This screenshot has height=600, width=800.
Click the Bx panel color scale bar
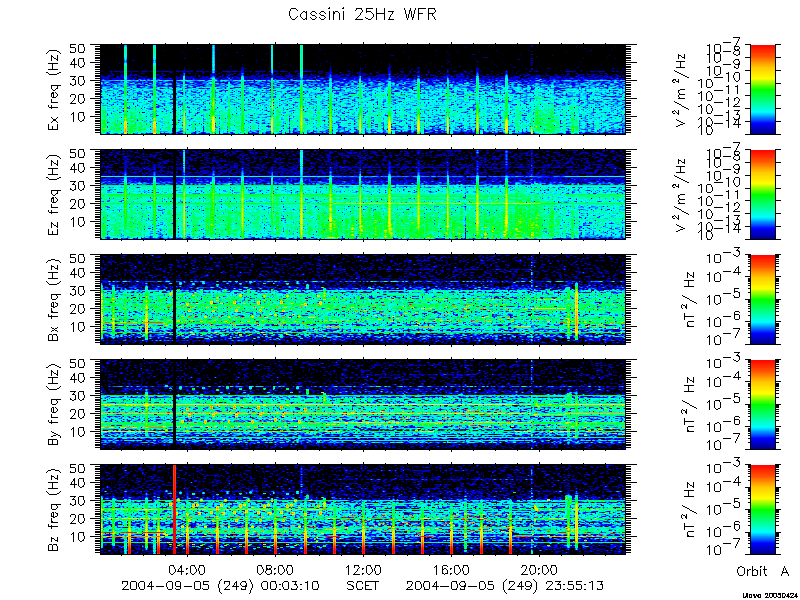click(x=762, y=299)
